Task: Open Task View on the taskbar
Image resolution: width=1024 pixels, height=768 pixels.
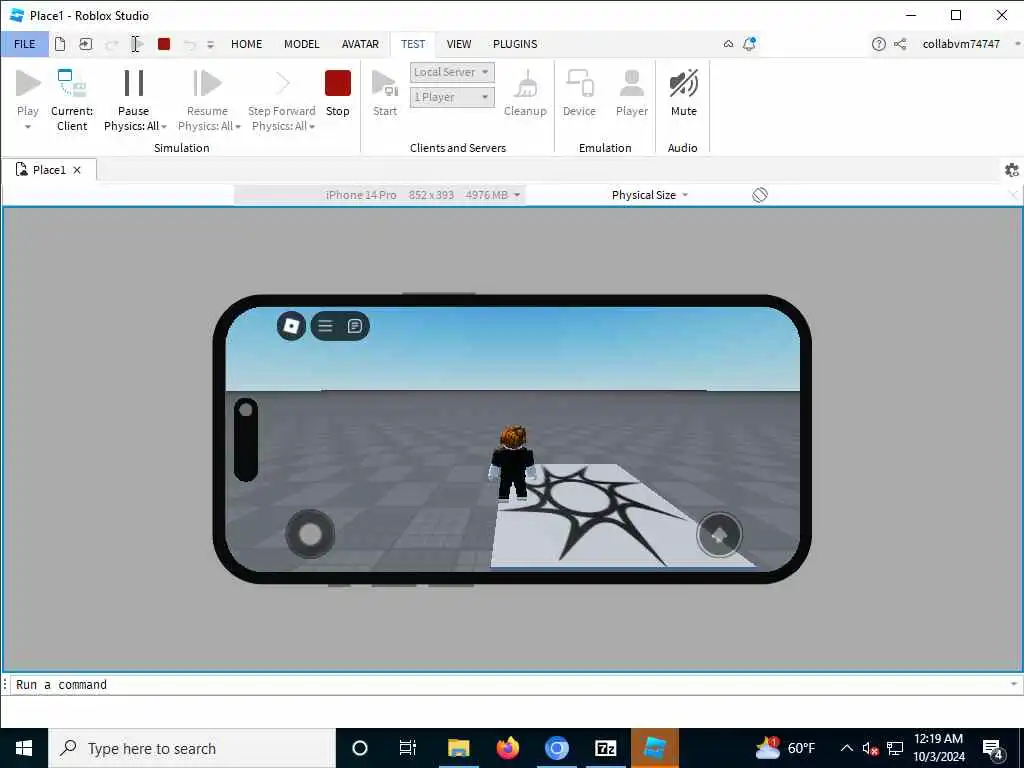Action: point(408,748)
